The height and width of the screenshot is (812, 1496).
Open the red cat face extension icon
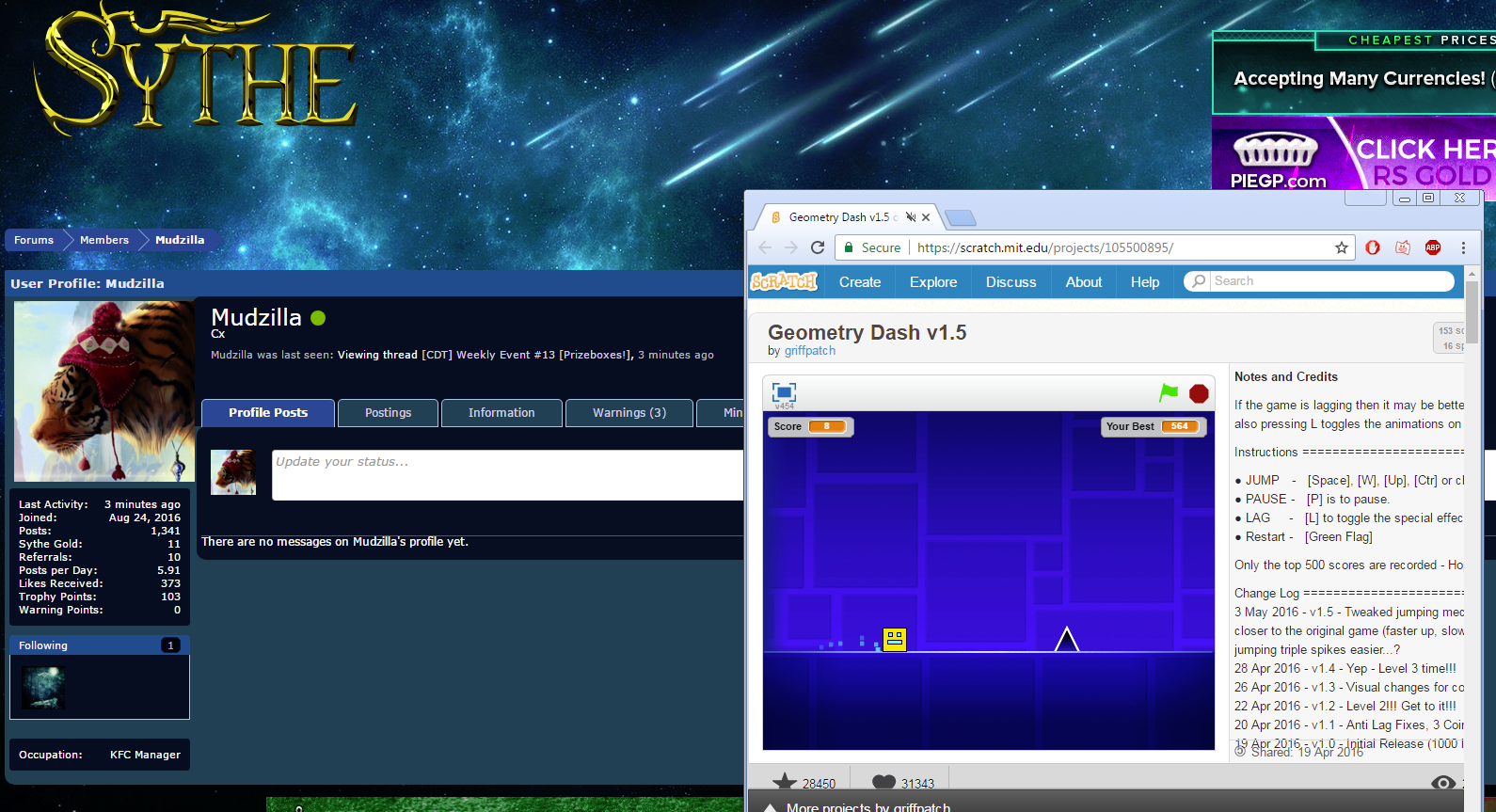(1403, 247)
